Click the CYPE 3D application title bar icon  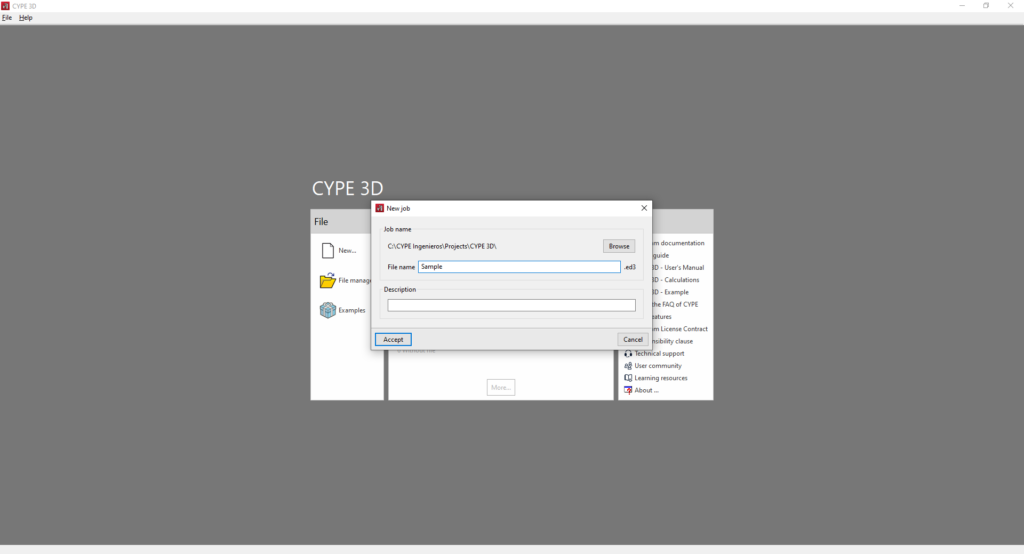[x=5, y=6]
